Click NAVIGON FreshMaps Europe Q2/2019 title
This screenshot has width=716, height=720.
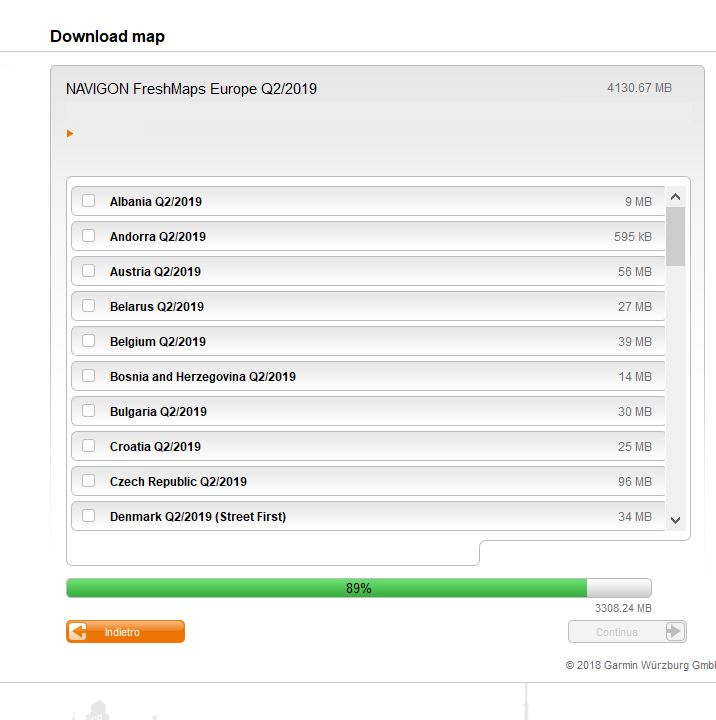[192, 89]
